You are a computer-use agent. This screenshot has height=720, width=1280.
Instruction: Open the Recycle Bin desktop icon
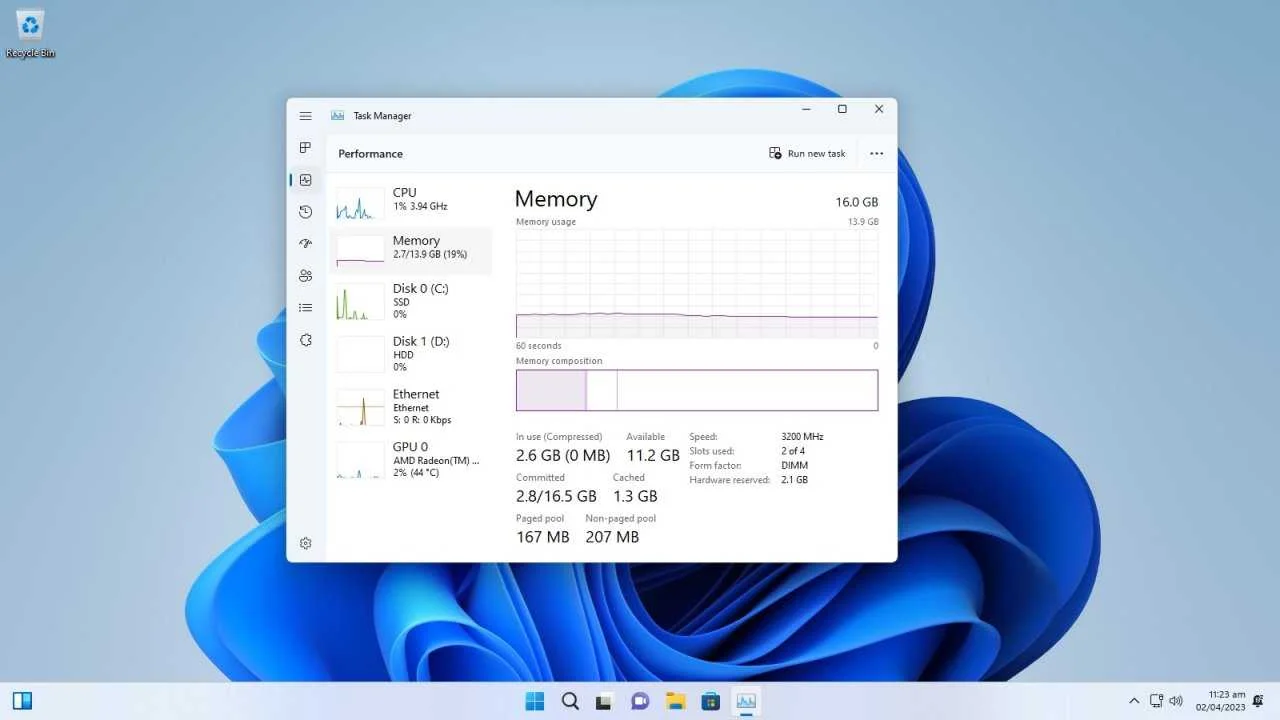(30, 33)
